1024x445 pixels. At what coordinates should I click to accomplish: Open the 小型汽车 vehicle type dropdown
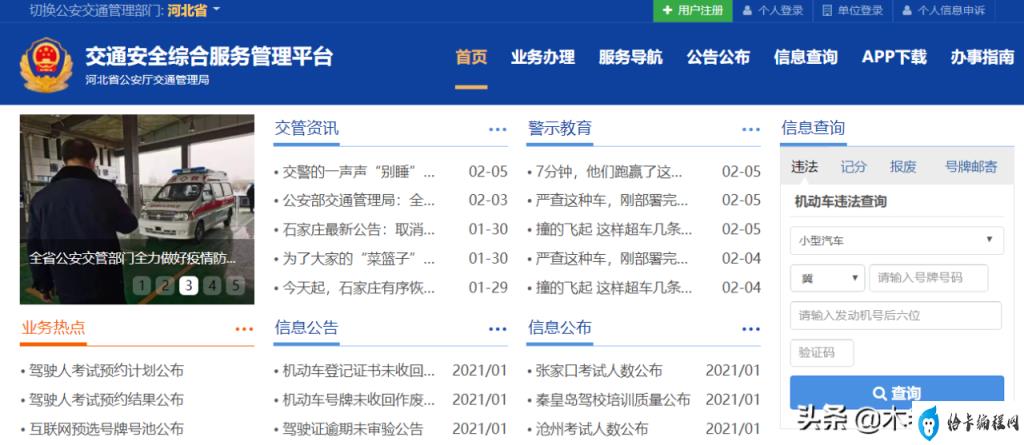point(897,240)
